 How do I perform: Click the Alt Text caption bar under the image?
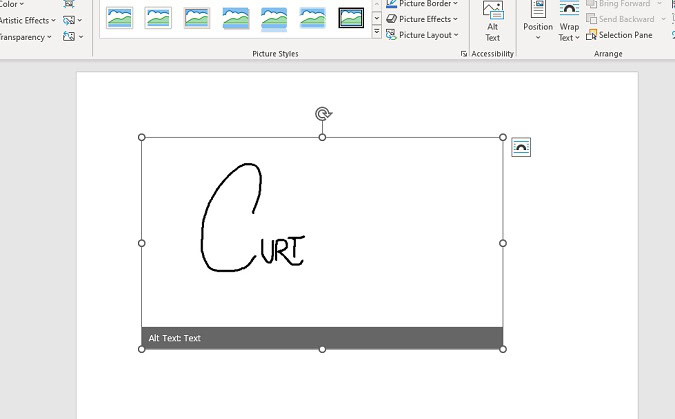click(x=322, y=338)
